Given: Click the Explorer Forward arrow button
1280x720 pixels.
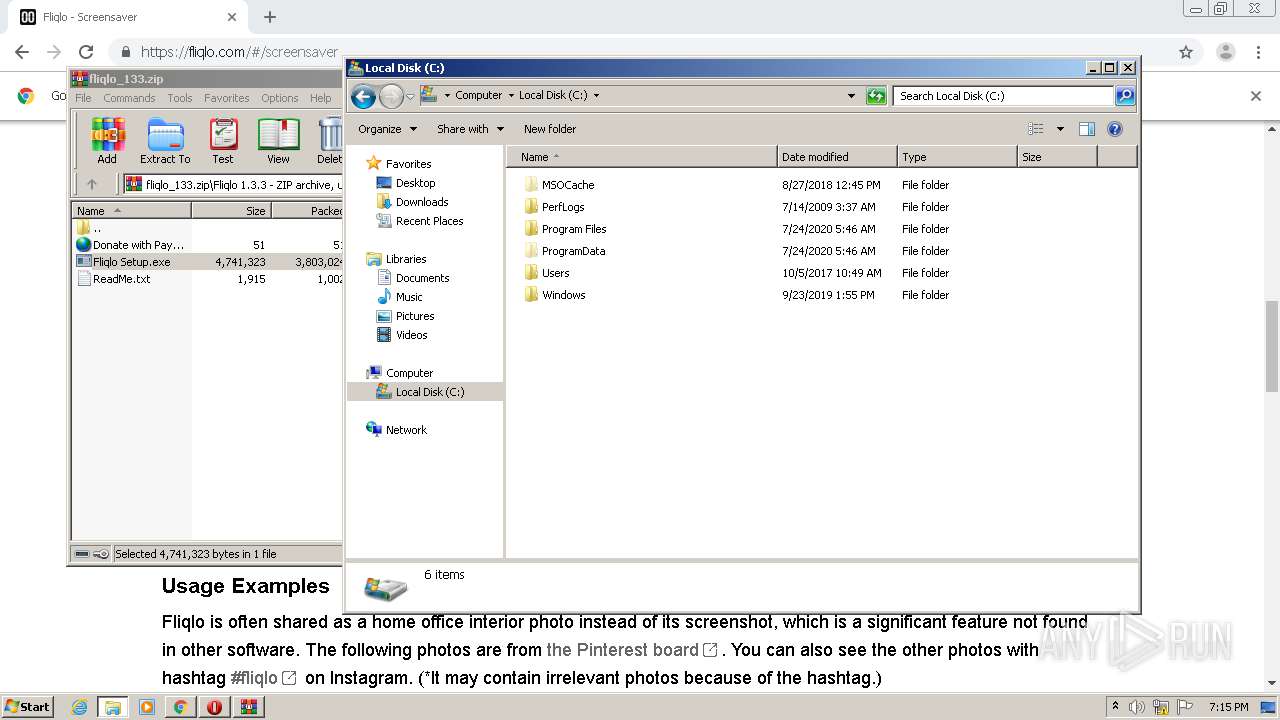Looking at the screenshot, I should (391, 96).
